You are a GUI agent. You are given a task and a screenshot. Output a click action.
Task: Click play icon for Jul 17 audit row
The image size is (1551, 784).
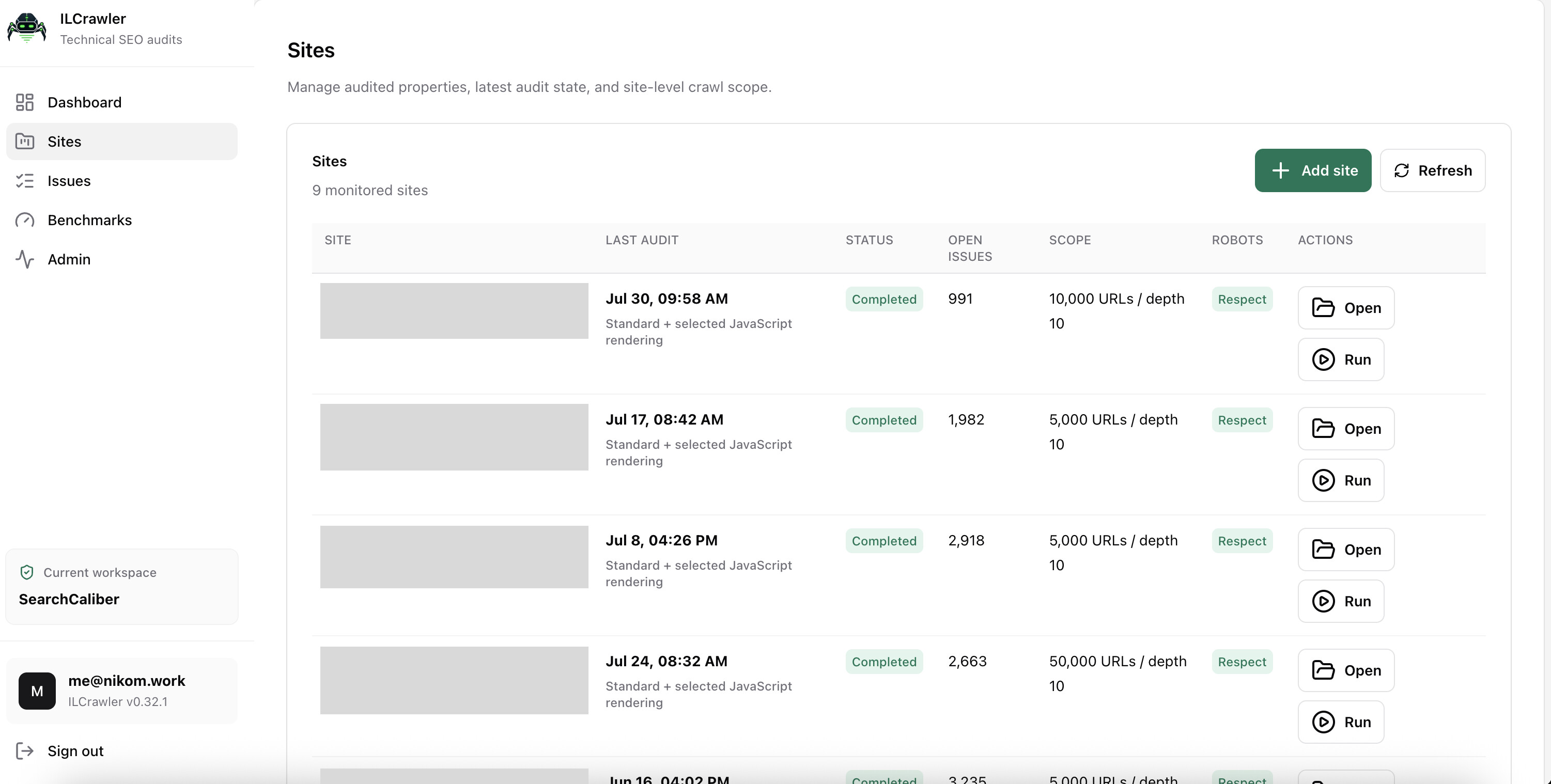(1323, 480)
